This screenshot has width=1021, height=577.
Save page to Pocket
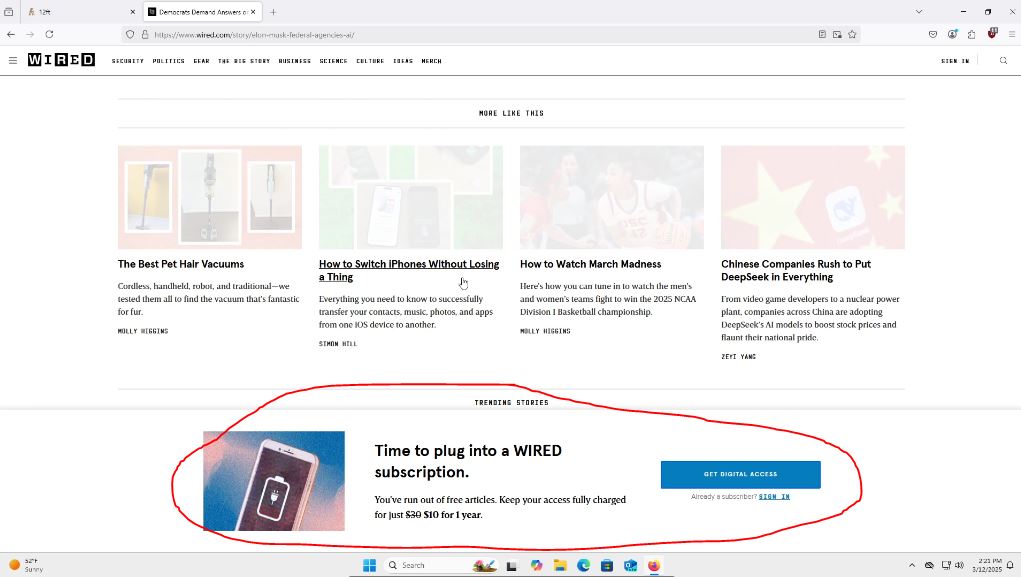[933, 35]
